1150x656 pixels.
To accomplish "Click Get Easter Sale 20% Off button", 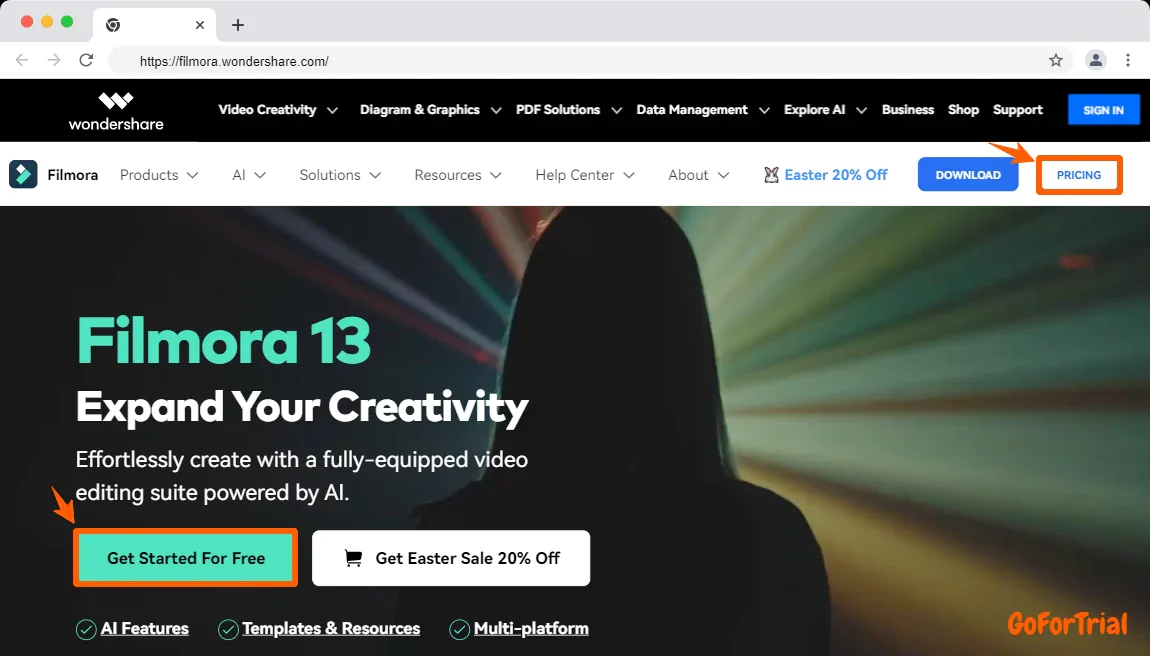I will point(451,558).
